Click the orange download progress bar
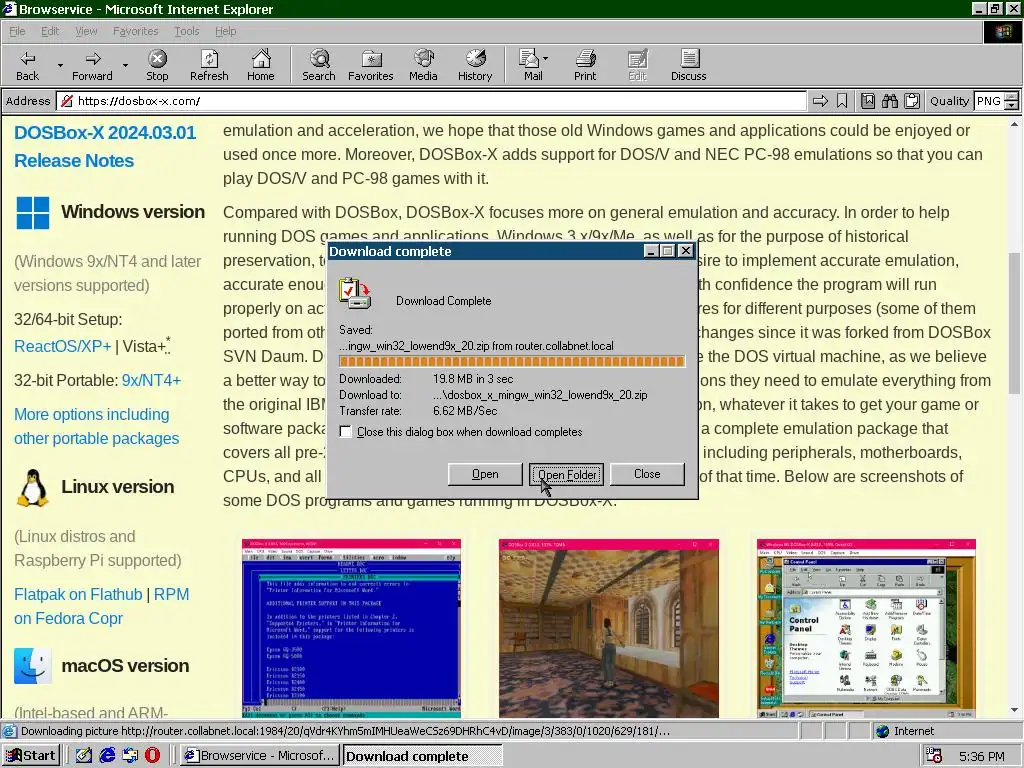 click(x=512, y=361)
